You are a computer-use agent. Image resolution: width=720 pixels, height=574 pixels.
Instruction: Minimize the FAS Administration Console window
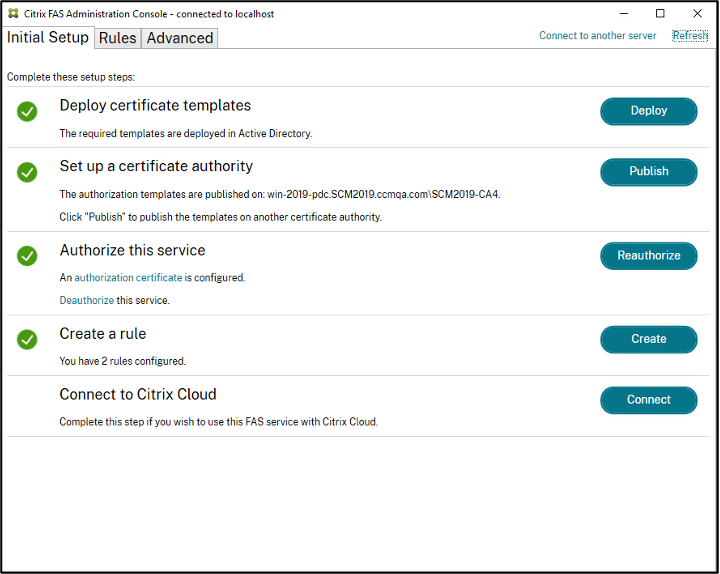(x=623, y=14)
